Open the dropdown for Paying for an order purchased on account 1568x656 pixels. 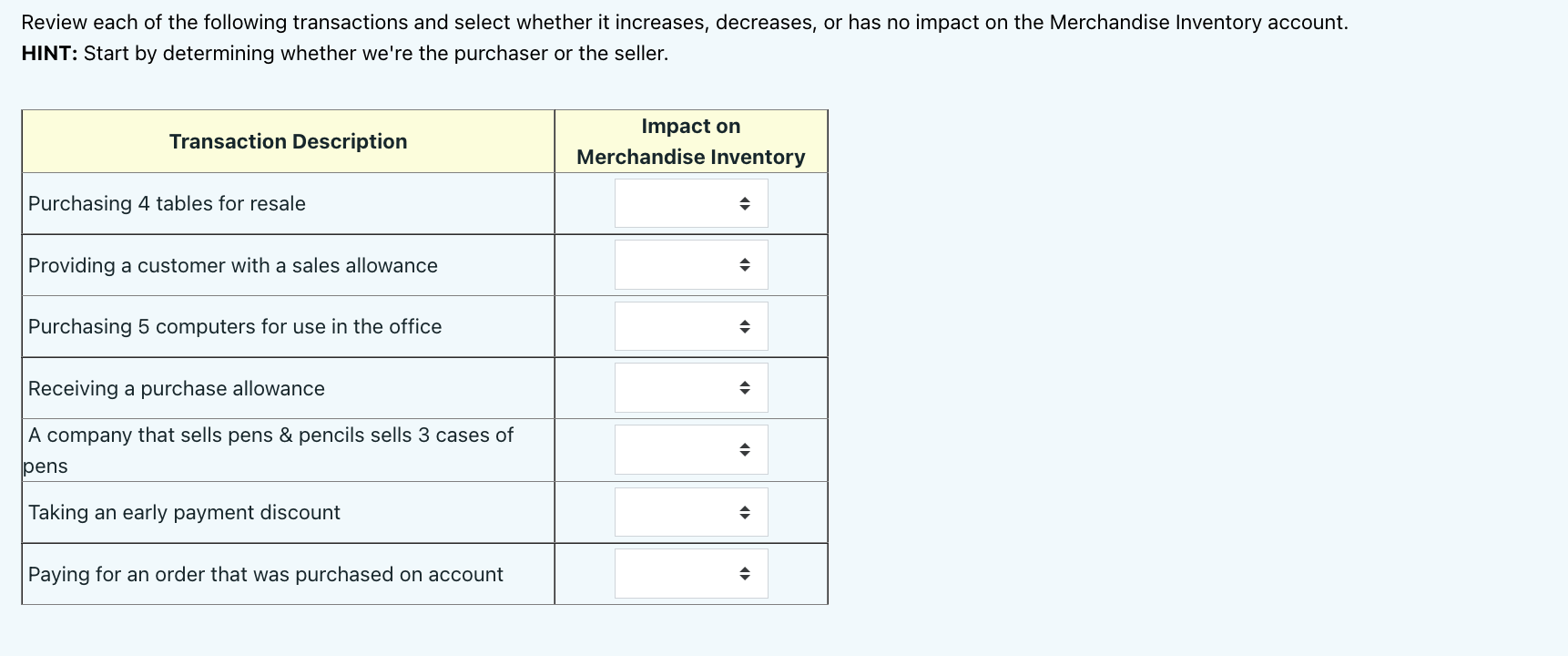coord(690,573)
